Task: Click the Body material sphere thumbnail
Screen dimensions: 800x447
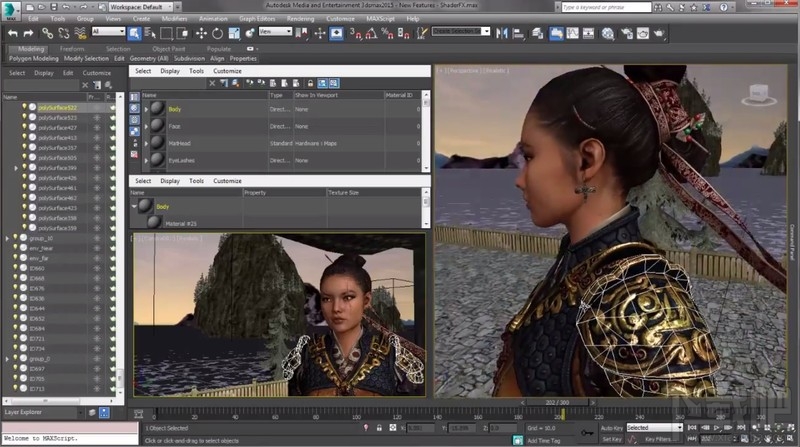Action: tap(159, 106)
